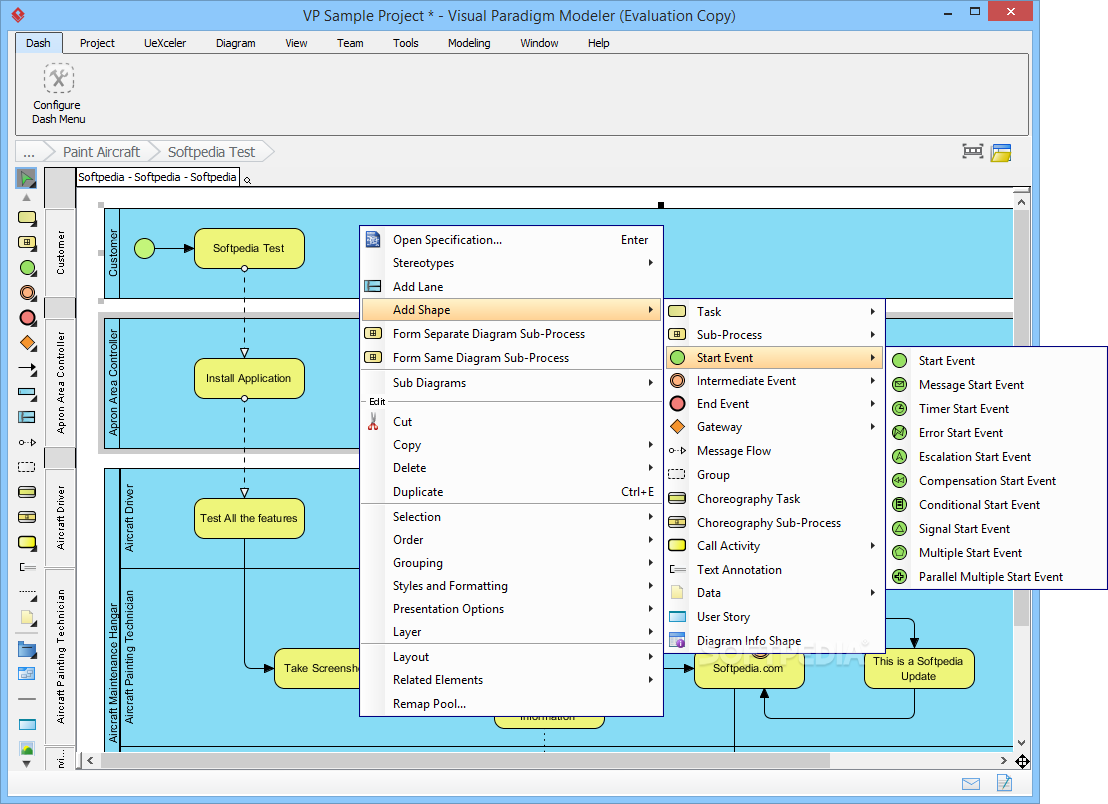Image resolution: width=1108 pixels, height=804 pixels.
Task: Click the Parallel Multiple Start Event icon
Action: pos(900,577)
